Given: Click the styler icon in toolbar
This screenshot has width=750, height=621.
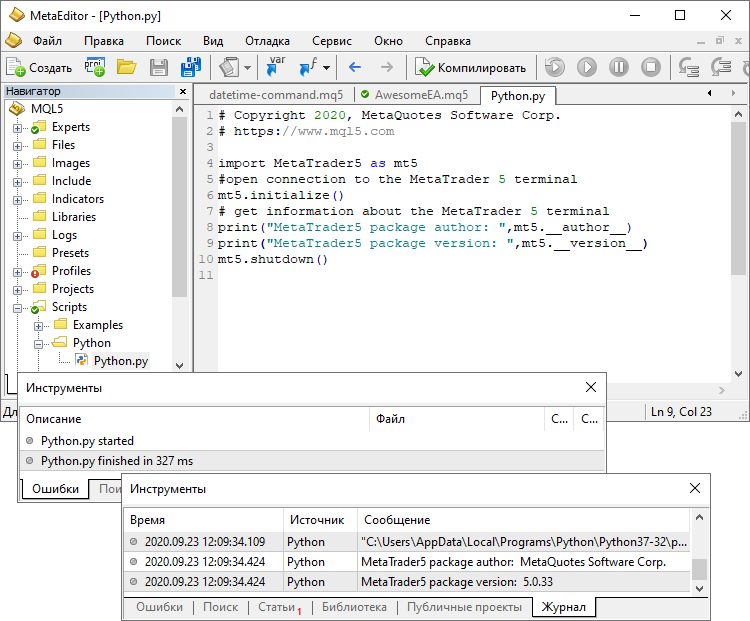Looking at the screenshot, I should click(229, 67).
